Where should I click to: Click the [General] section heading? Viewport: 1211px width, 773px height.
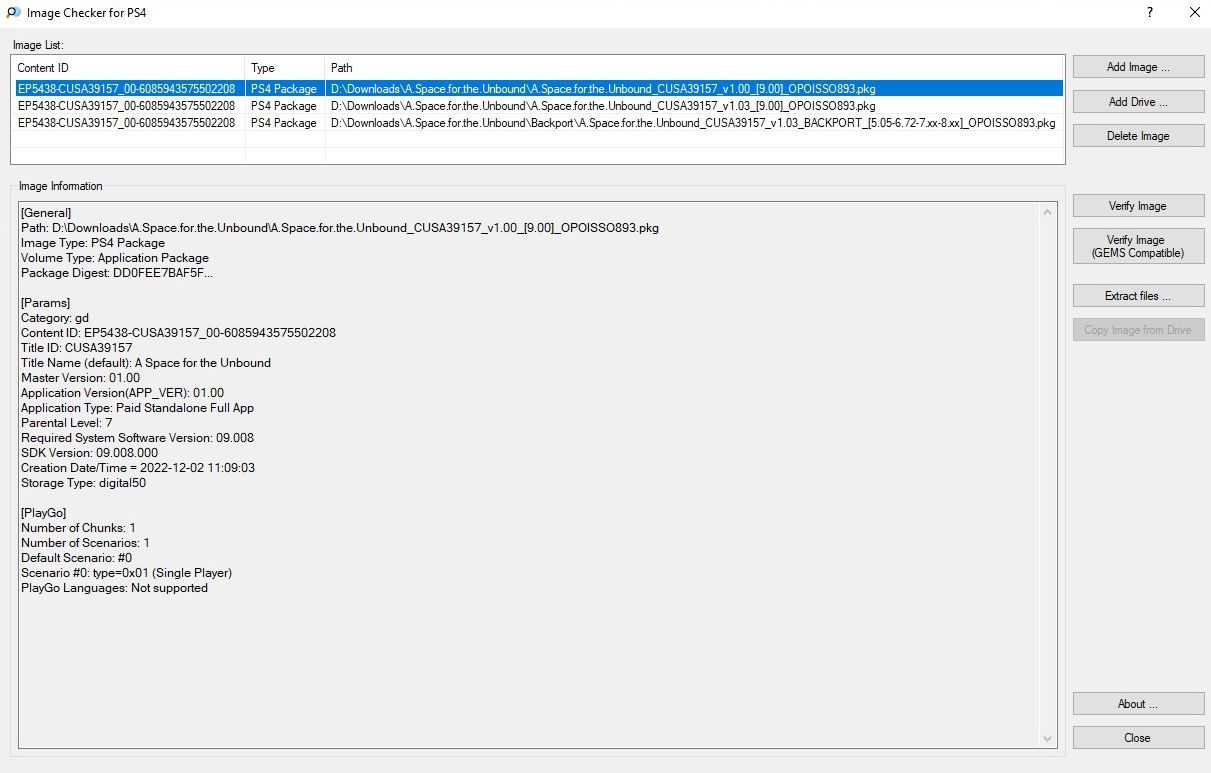coord(46,213)
